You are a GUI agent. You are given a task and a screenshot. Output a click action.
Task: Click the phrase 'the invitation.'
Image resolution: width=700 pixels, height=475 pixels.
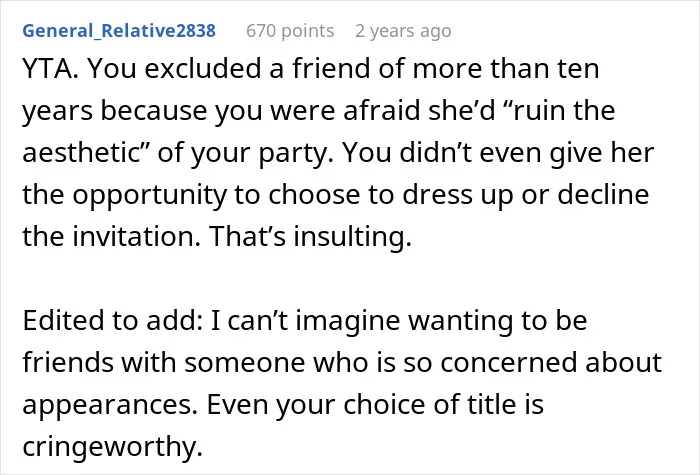click(112, 236)
